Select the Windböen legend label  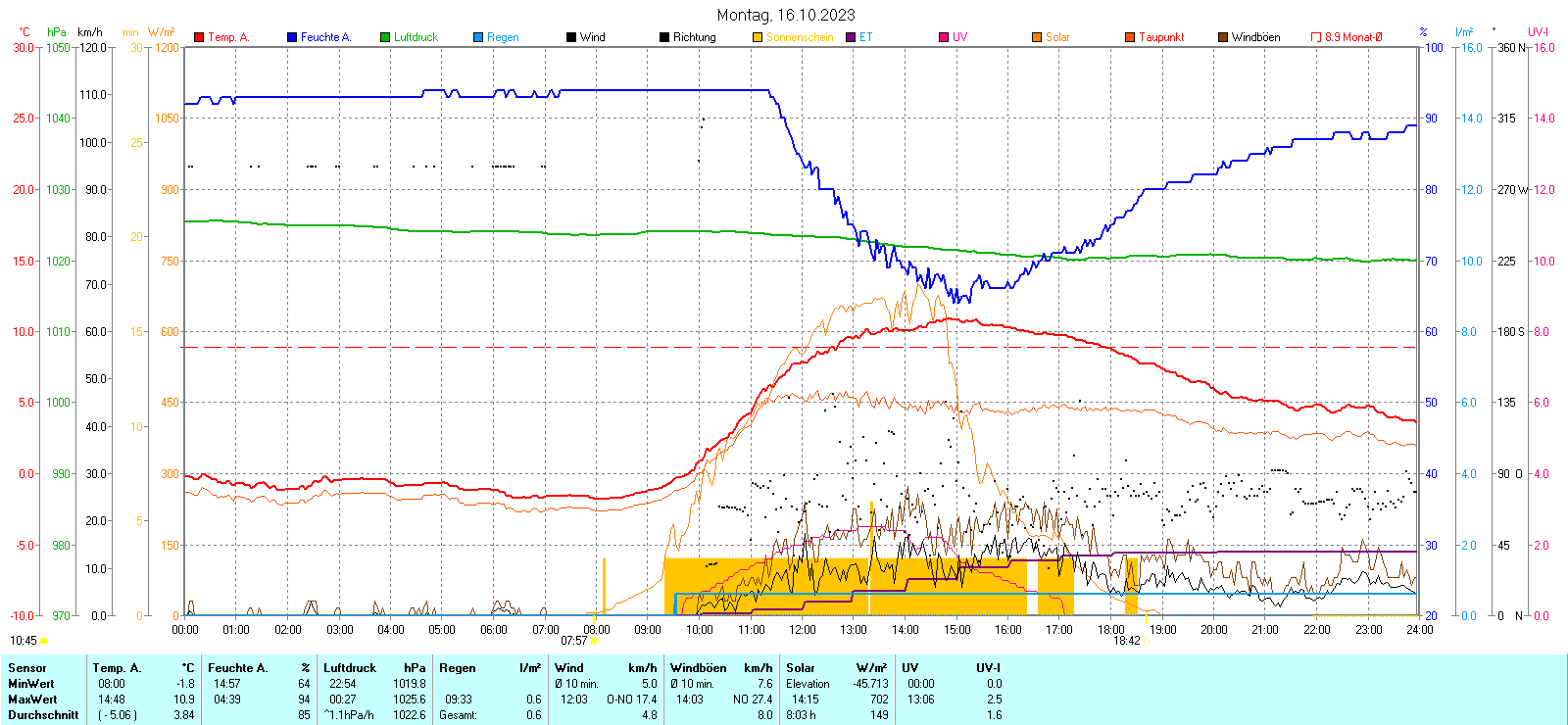pos(1255,37)
